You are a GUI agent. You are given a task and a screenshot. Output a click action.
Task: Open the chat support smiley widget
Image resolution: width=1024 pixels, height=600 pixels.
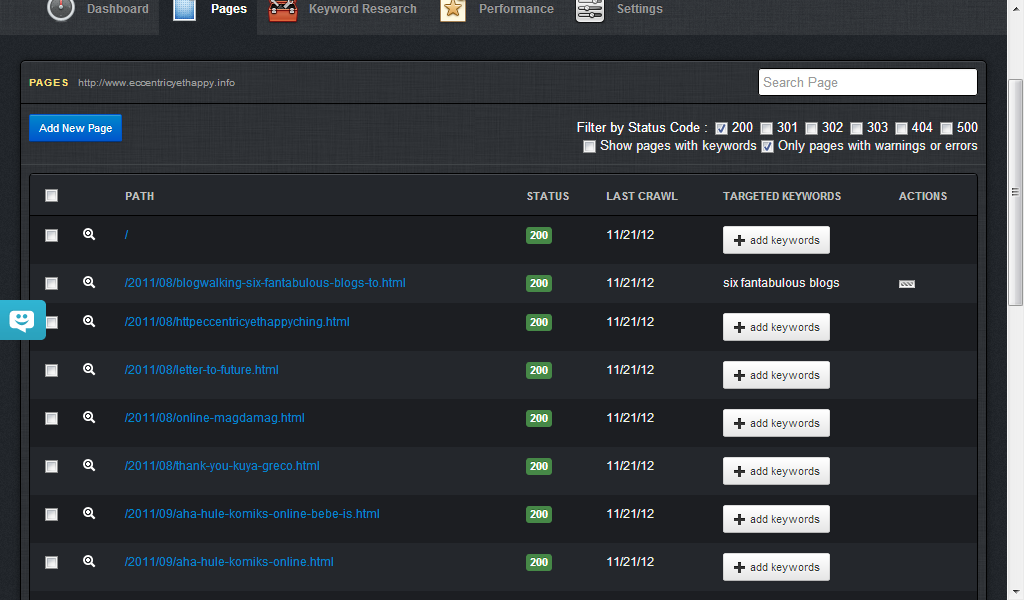23,320
